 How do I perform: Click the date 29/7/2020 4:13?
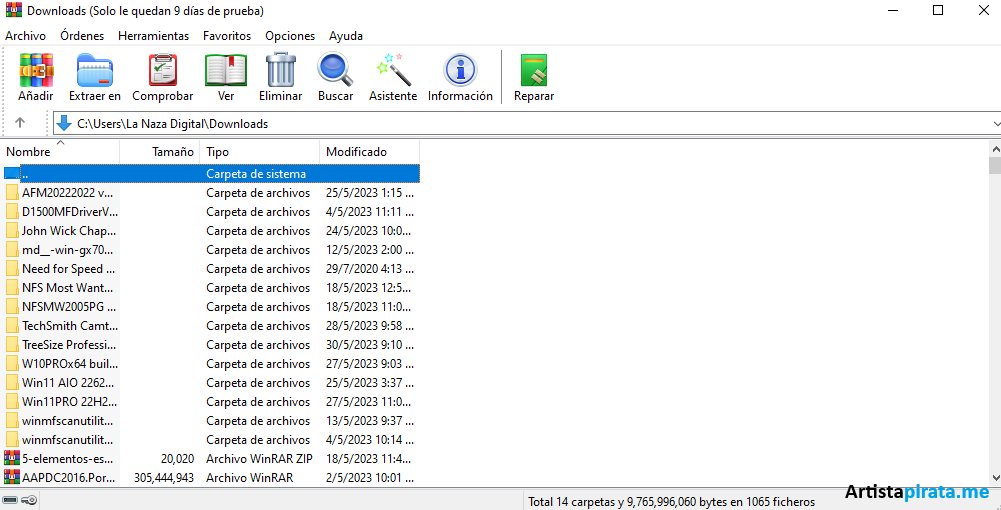(x=370, y=269)
